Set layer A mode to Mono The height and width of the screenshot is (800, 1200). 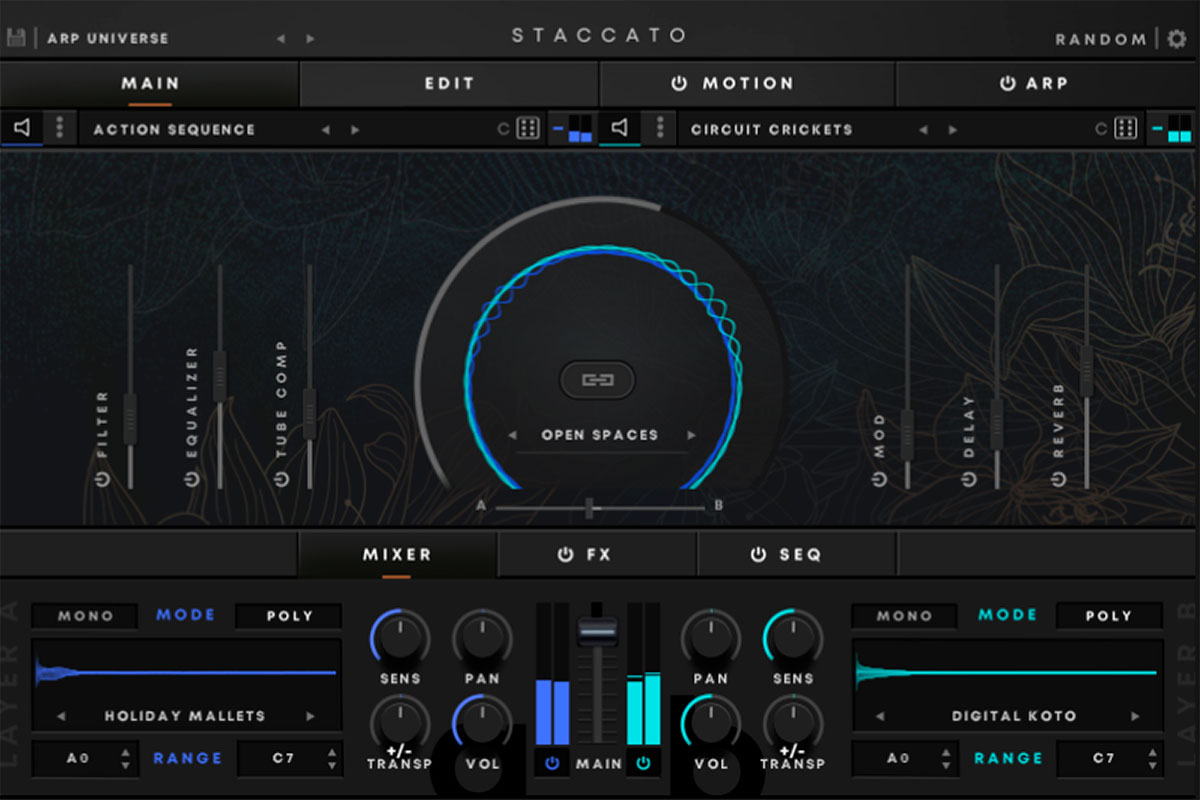coord(85,616)
